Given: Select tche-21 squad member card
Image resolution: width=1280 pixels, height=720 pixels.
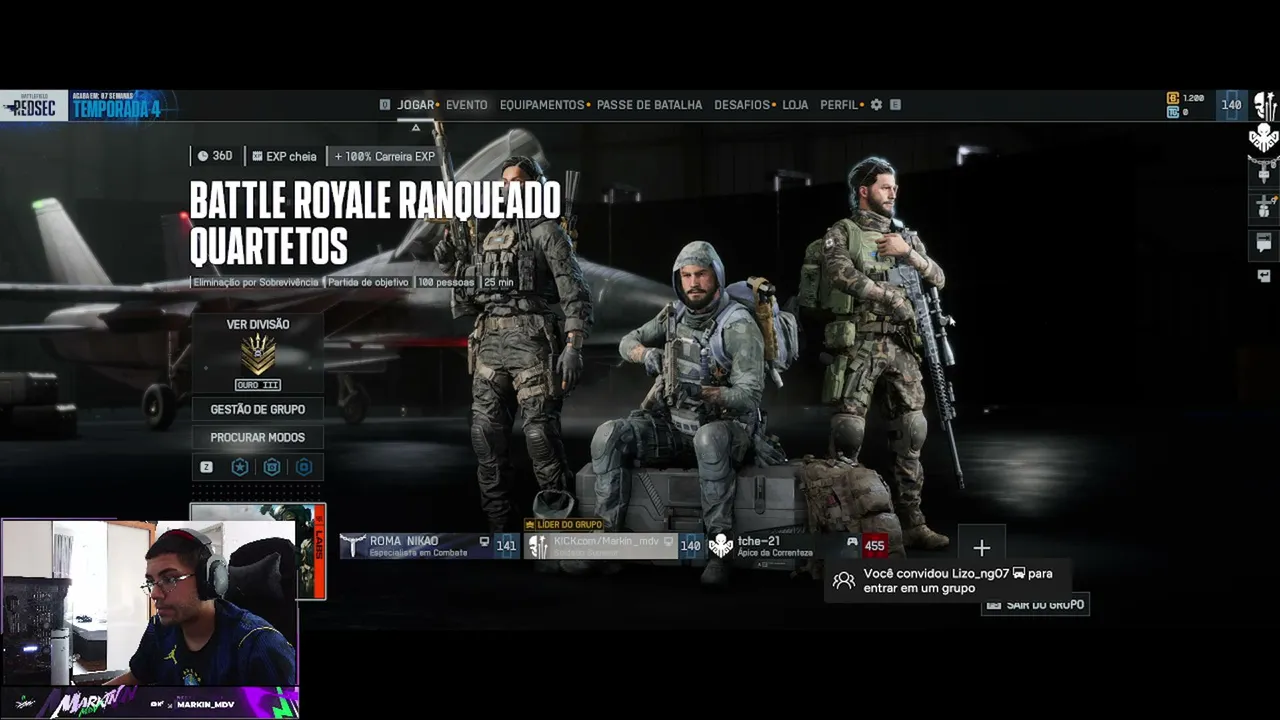Looking at the screenshot, I should (x=798, y=546).
